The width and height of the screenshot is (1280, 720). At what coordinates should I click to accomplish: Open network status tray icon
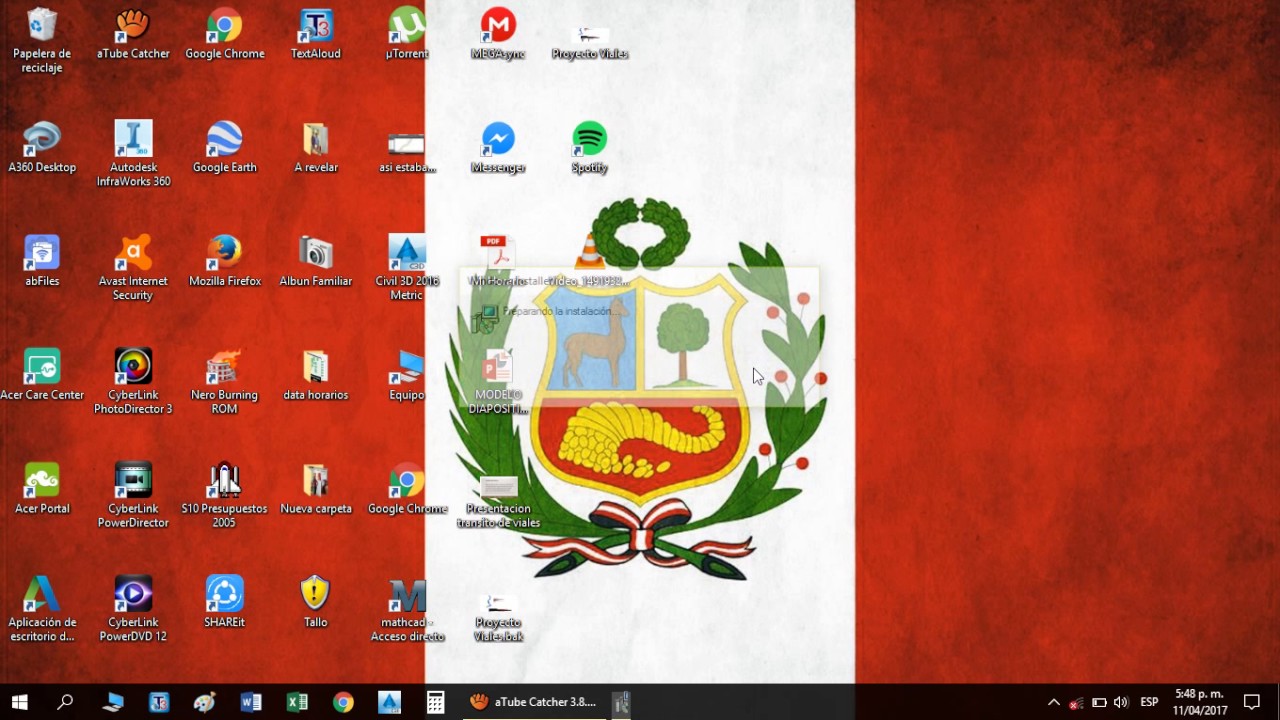pyautogui.click(x=1076, y=702)
